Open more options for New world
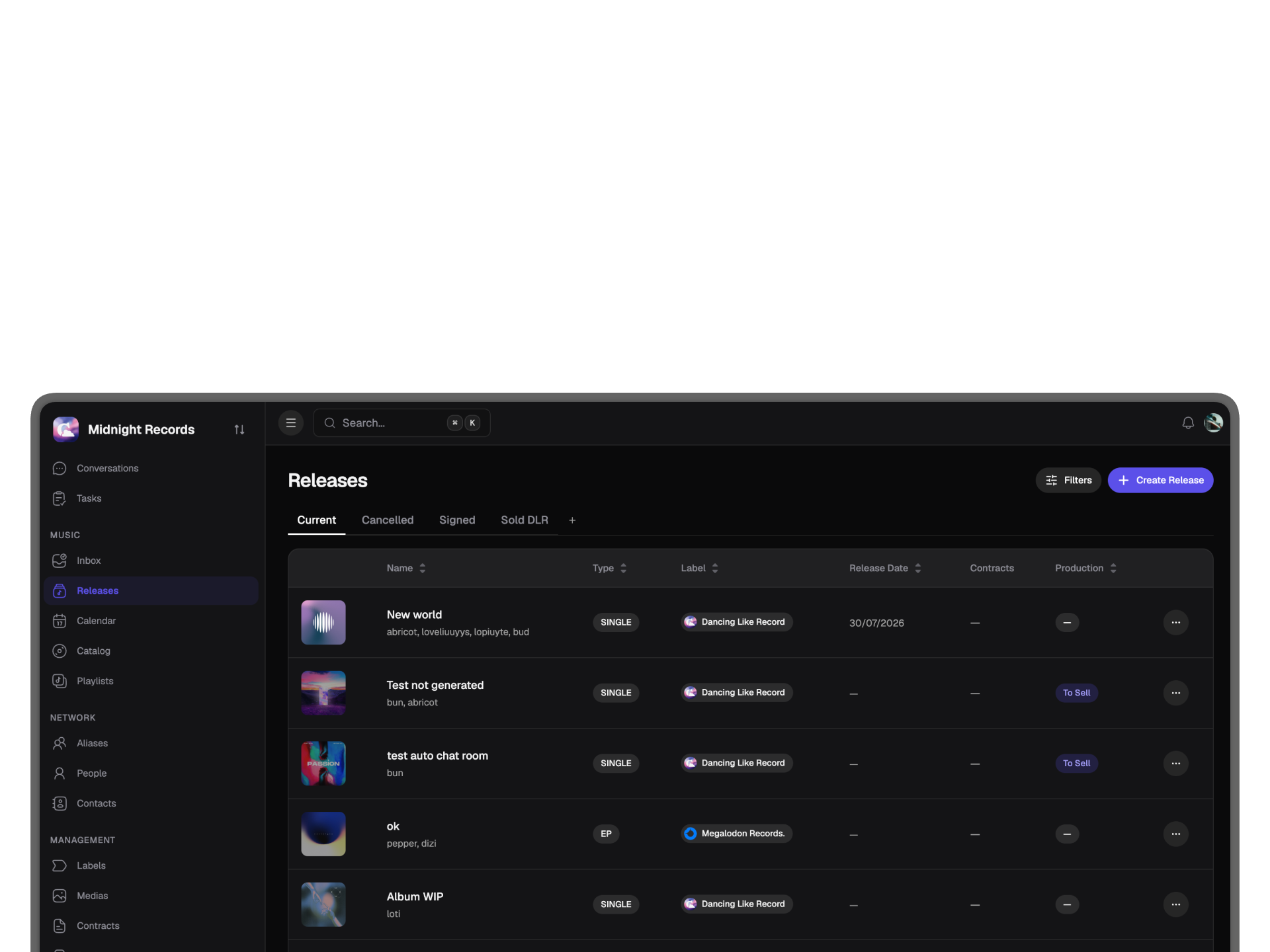Screen dimensions: 1270x952 tap(1175, 622)
